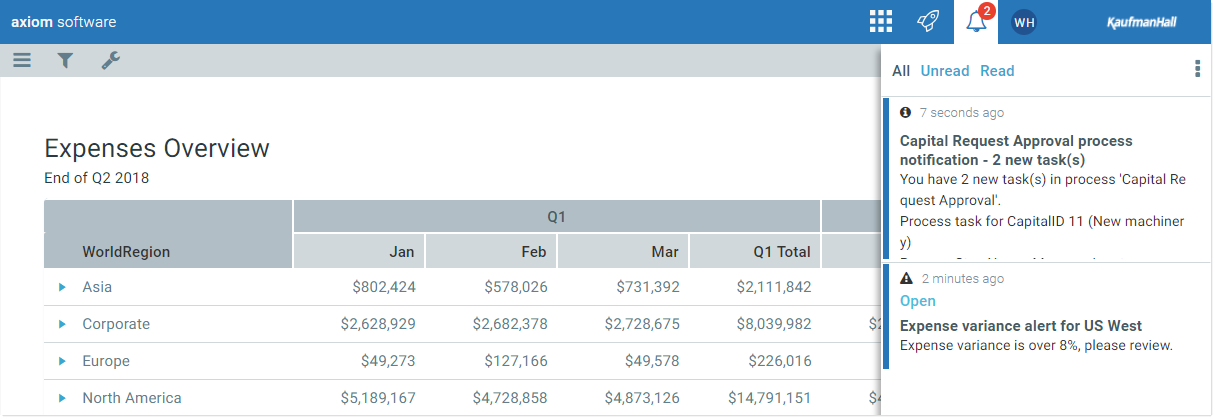Switch to the Read notifications tab
1215x419 pixels.
coord(997,71)
